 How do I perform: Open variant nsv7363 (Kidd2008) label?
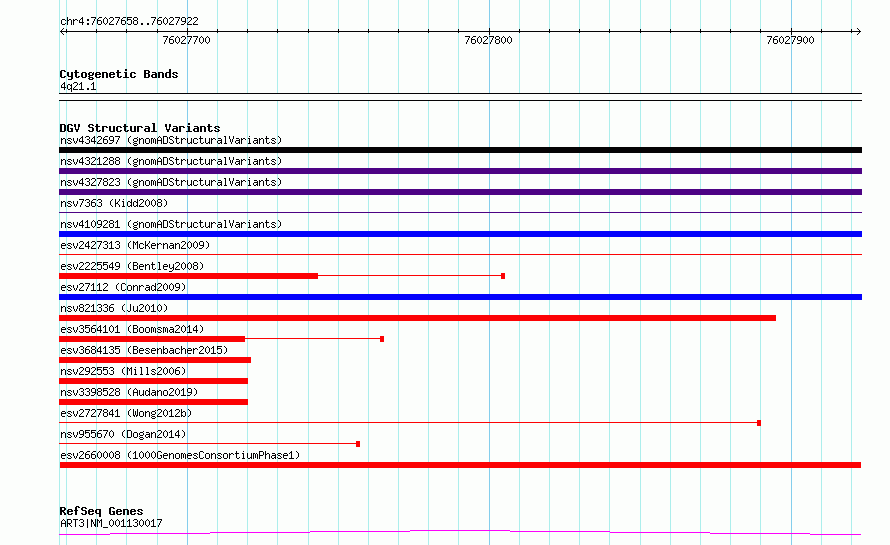click(114, 203)
